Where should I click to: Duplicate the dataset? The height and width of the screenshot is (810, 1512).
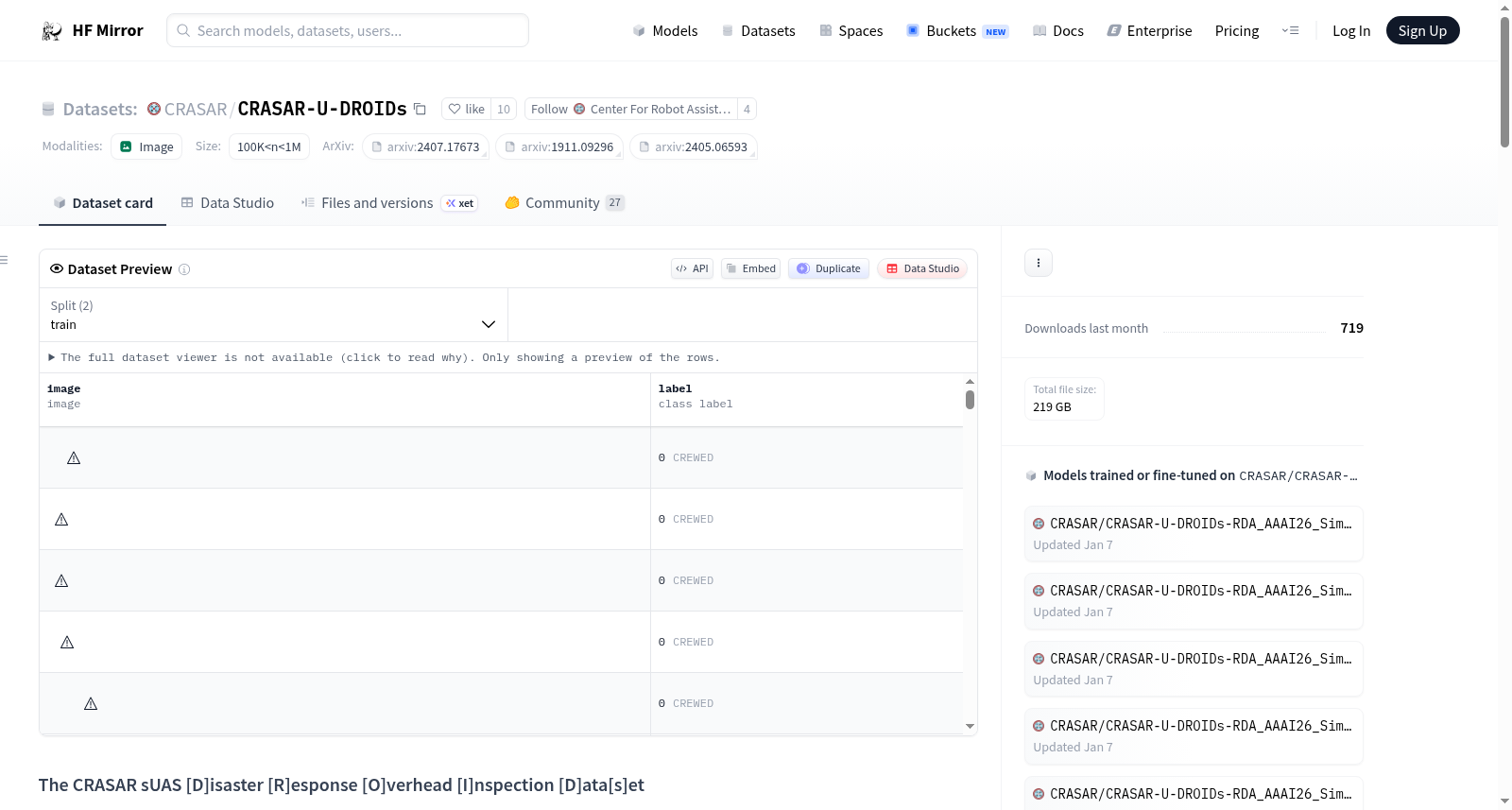point(829,268)
